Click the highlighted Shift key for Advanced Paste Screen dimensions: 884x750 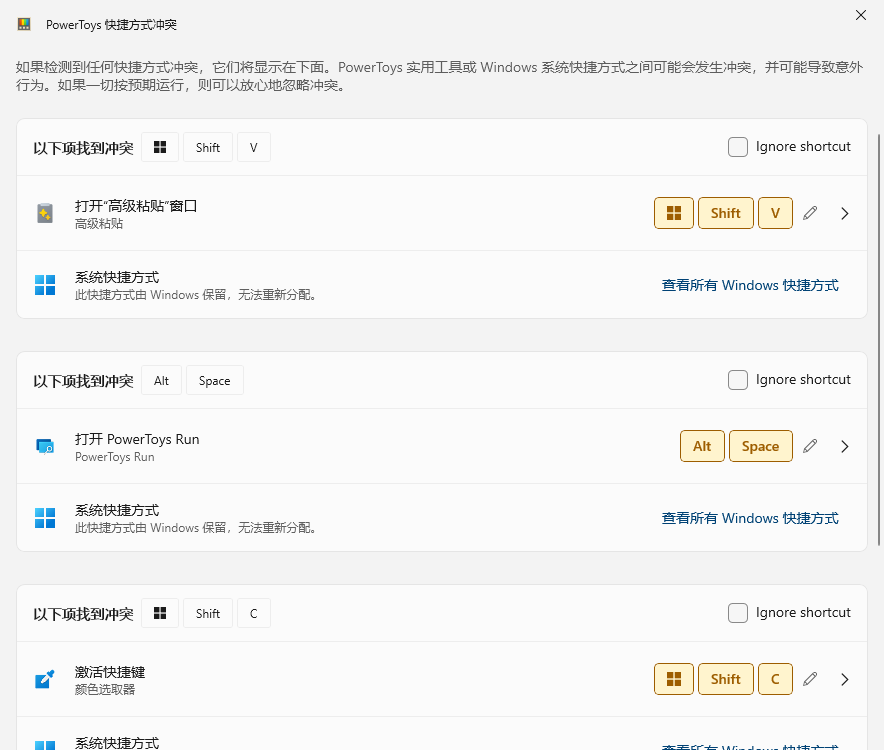point(726,213)
